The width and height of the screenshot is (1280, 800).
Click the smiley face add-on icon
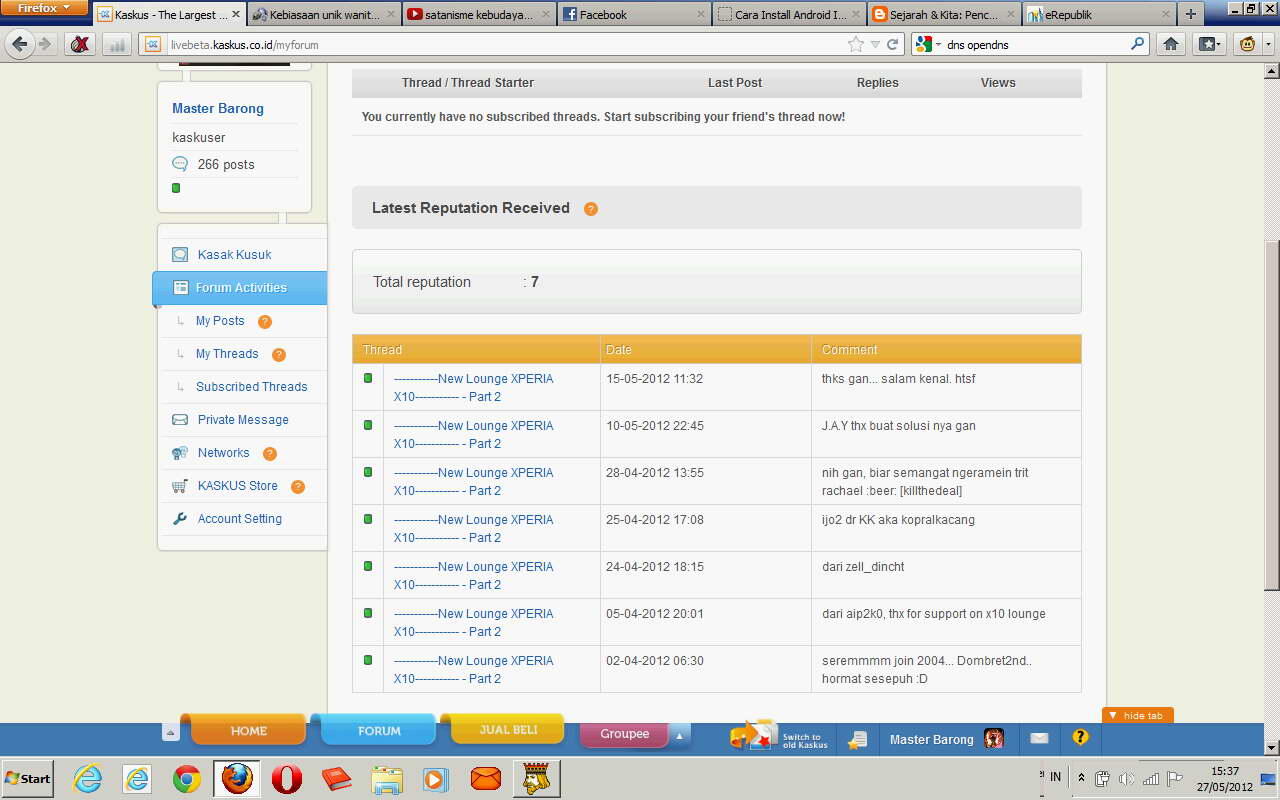click(x=1248, y=44)
